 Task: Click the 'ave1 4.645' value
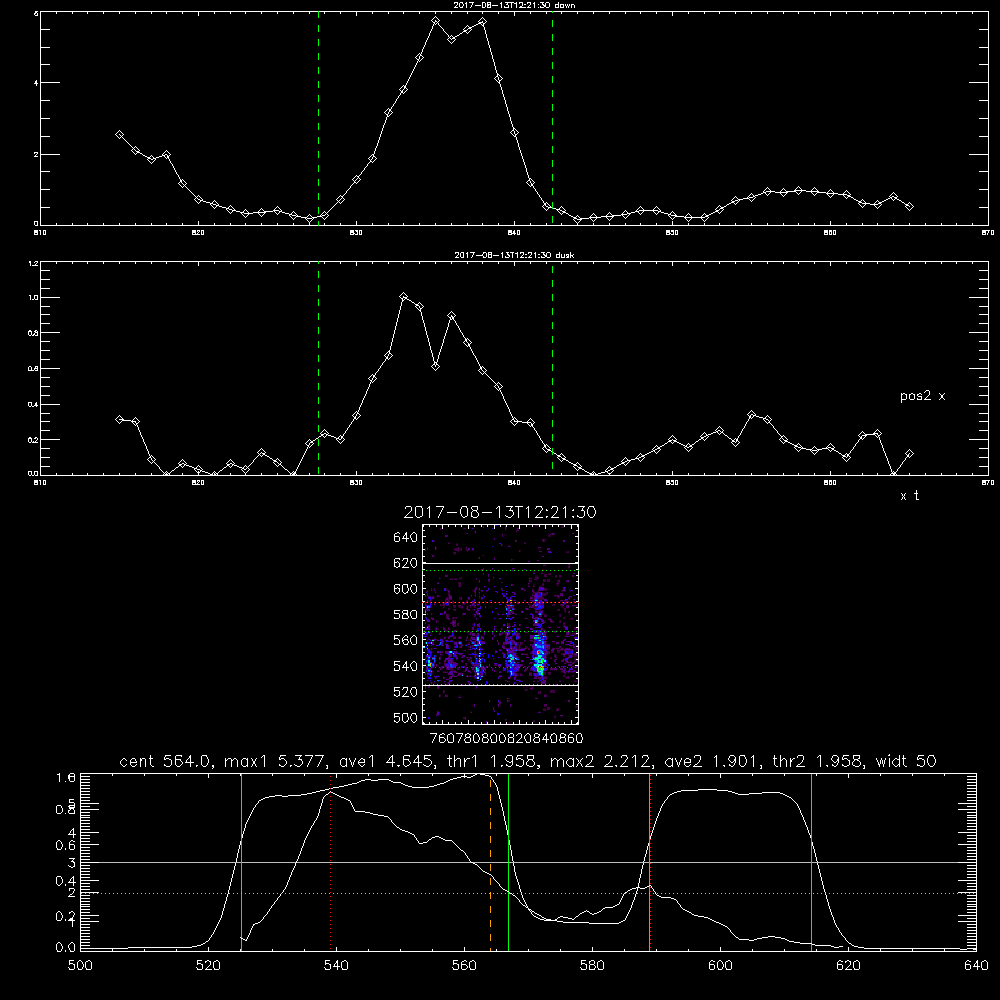pos(388,761)
